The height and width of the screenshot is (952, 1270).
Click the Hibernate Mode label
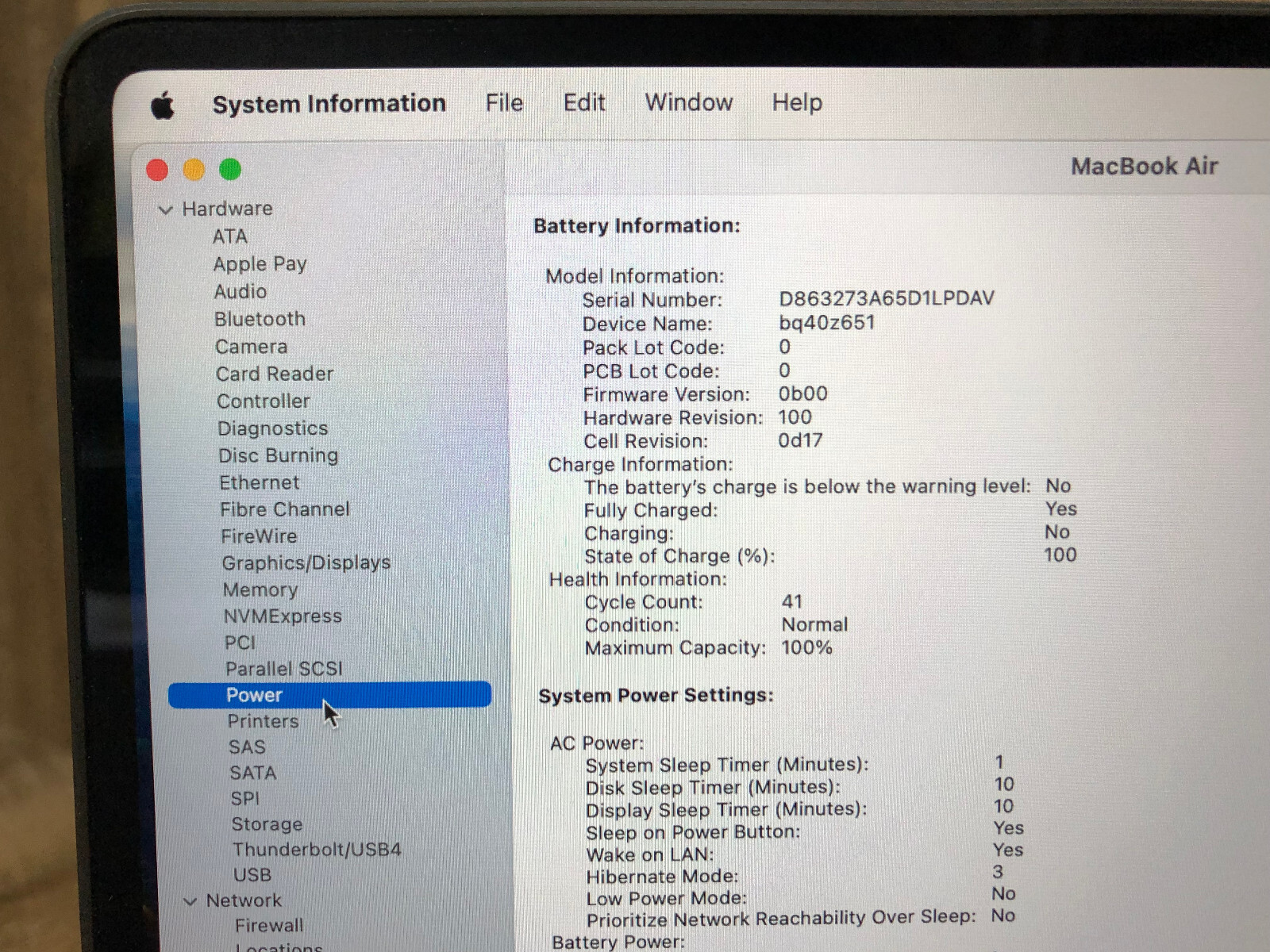(x=663, y=877)
